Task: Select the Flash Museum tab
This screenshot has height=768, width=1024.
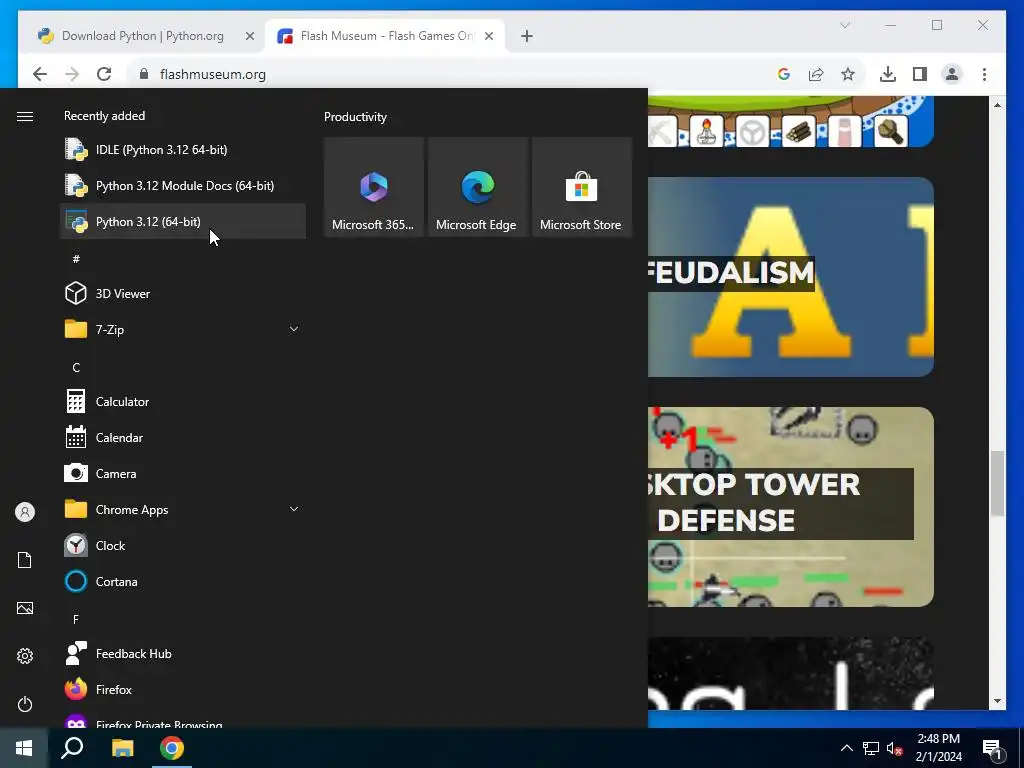Action: click(385, 36)
